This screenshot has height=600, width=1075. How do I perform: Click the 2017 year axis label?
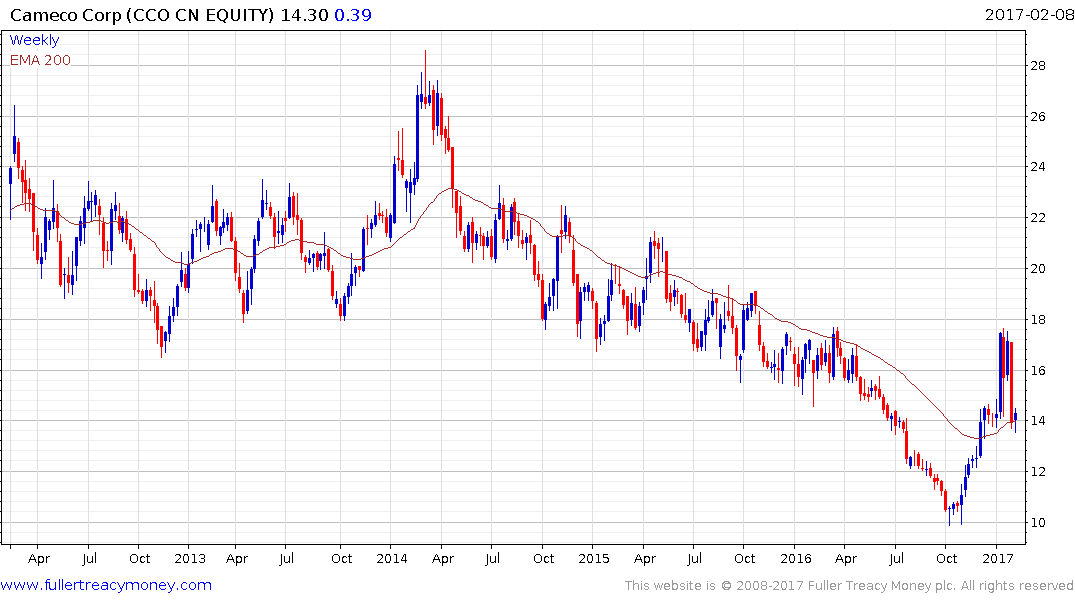tap(998, 558)
